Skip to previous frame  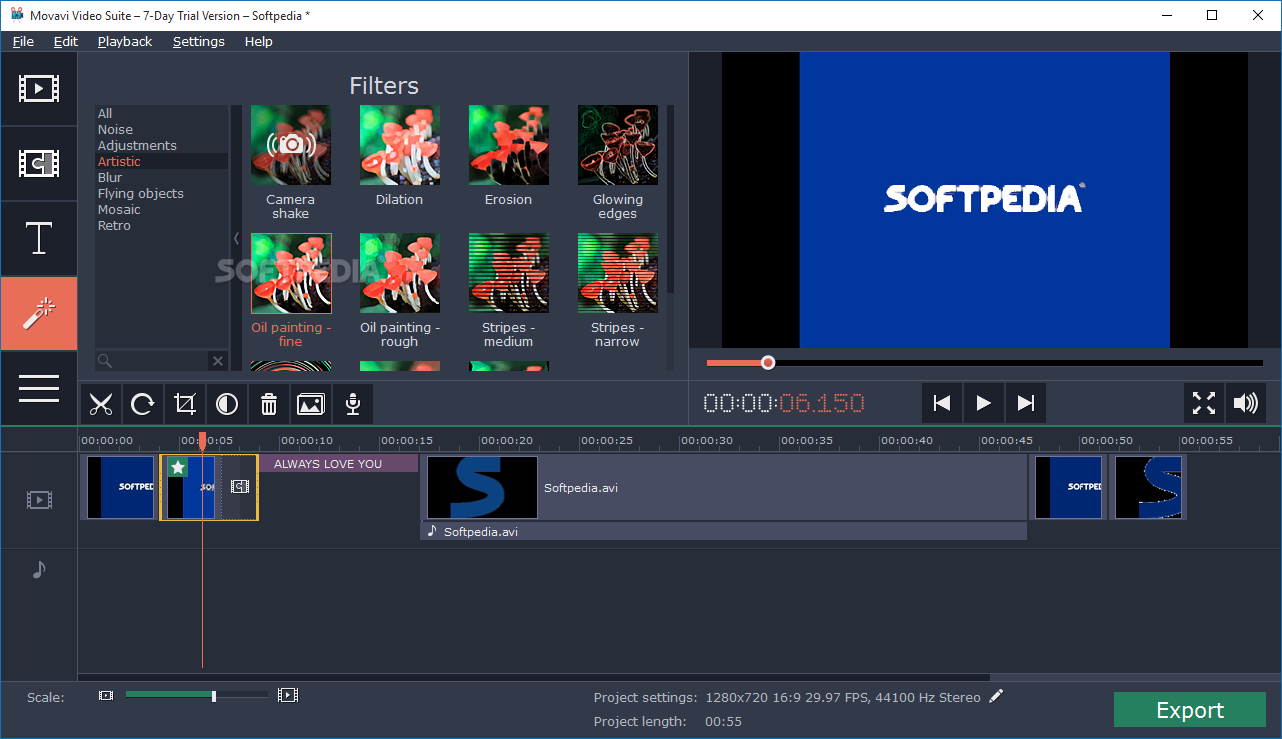(942, 403)
